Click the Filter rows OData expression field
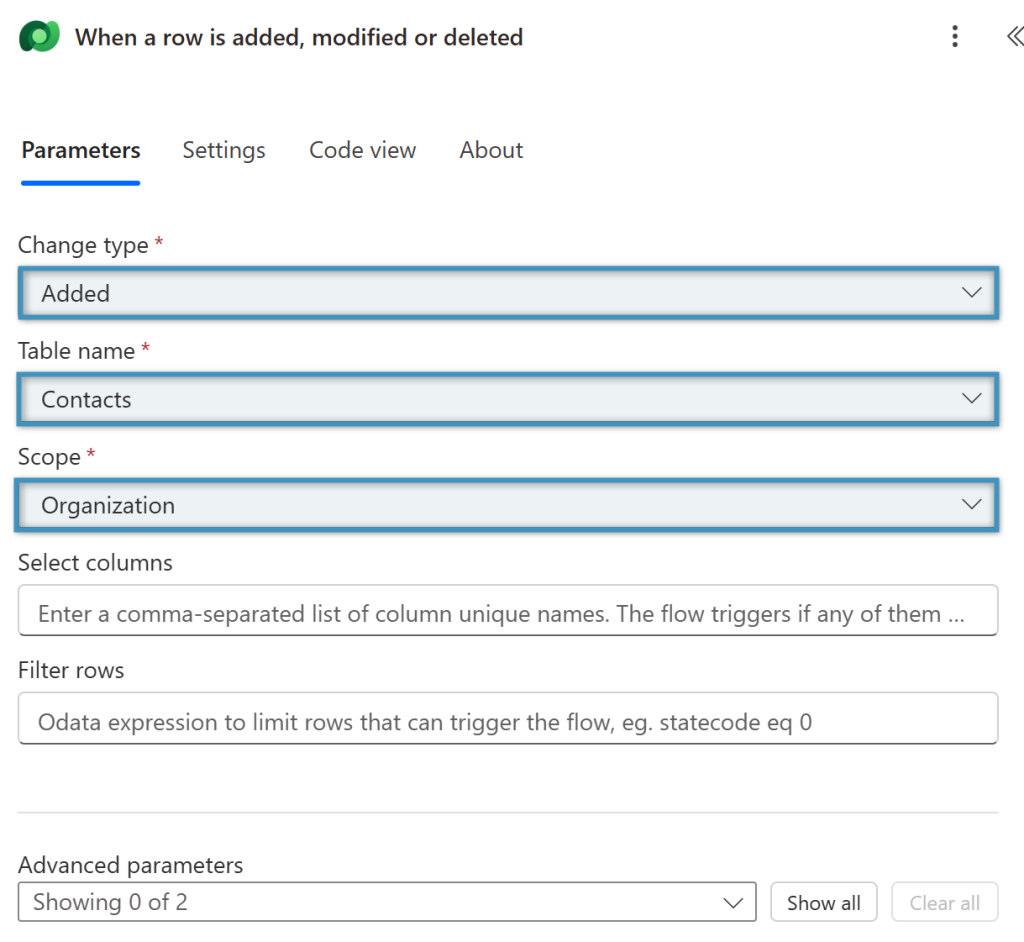Screen dimensions: 1024x942 point(500,718)
